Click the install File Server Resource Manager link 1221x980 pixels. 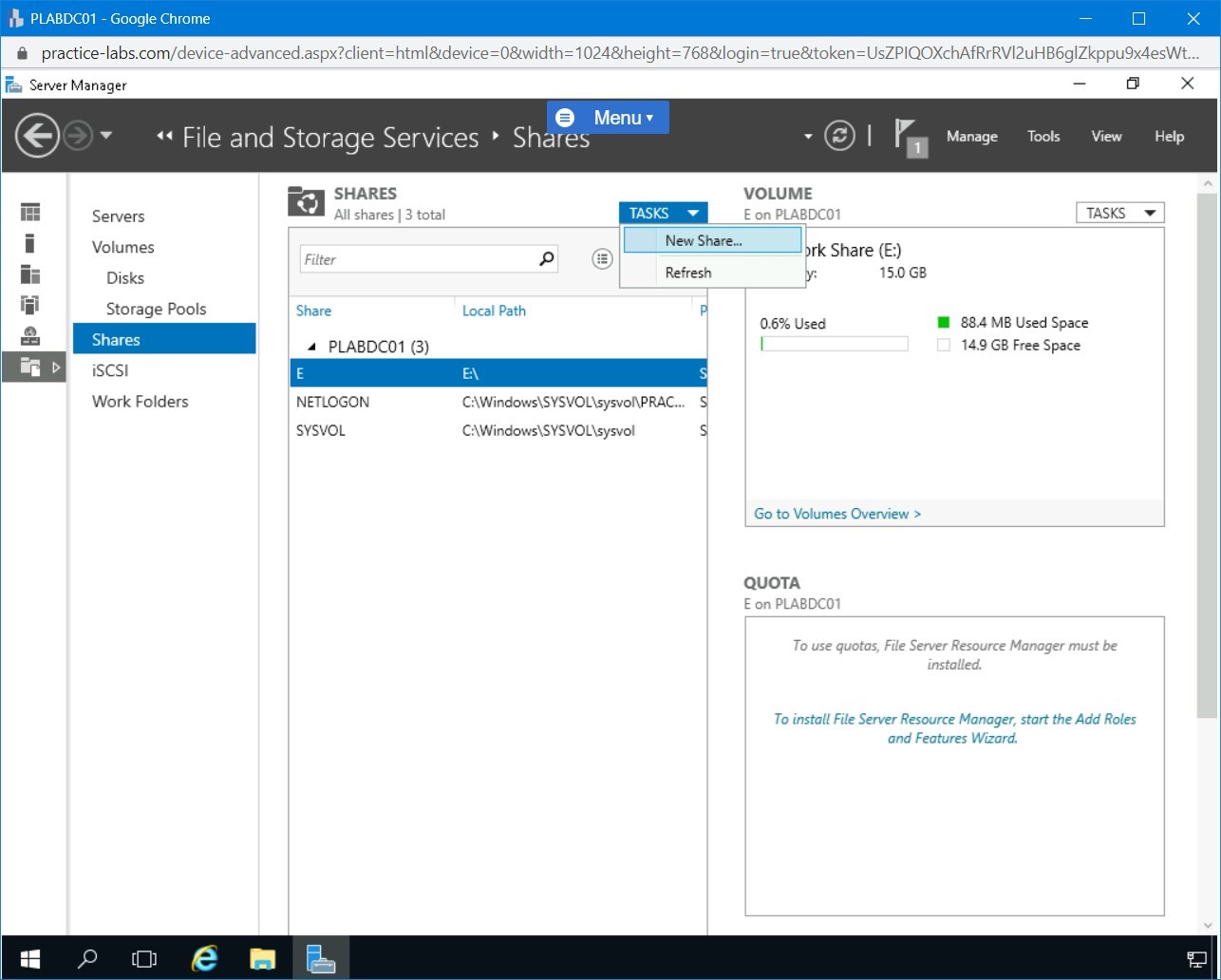tap(954, 728)
